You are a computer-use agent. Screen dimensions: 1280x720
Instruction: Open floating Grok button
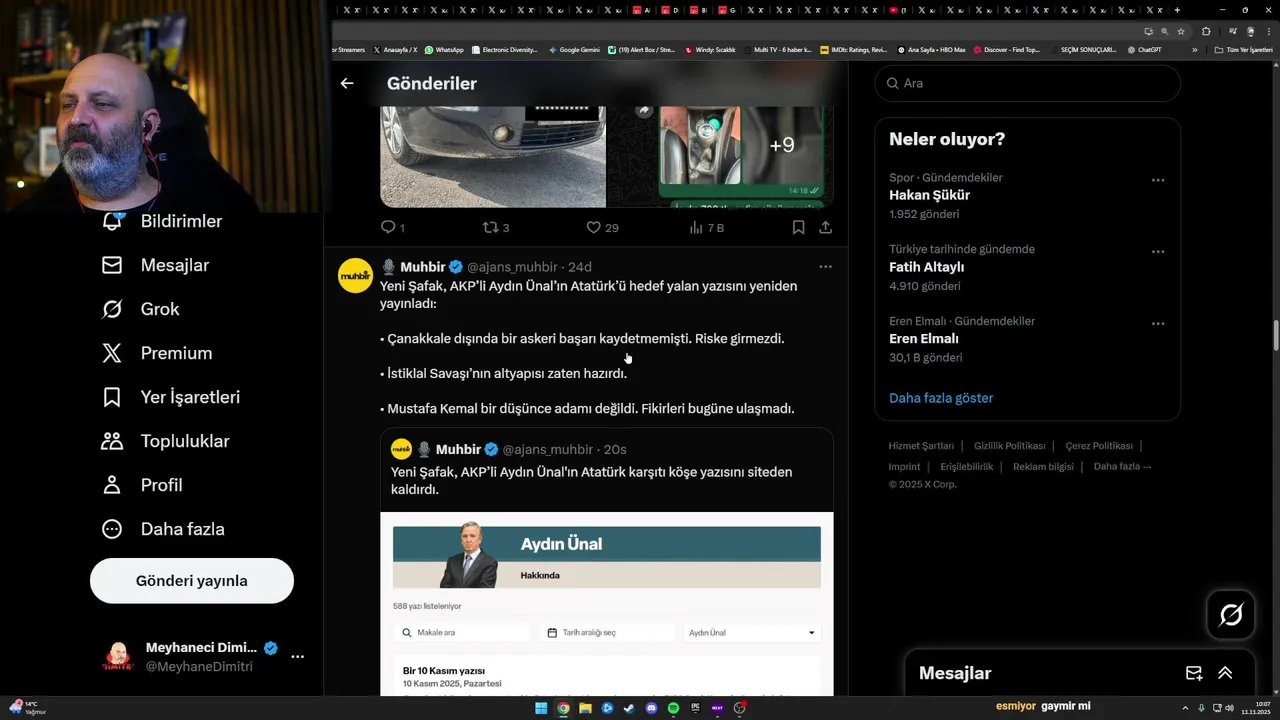click(1231, 615)
